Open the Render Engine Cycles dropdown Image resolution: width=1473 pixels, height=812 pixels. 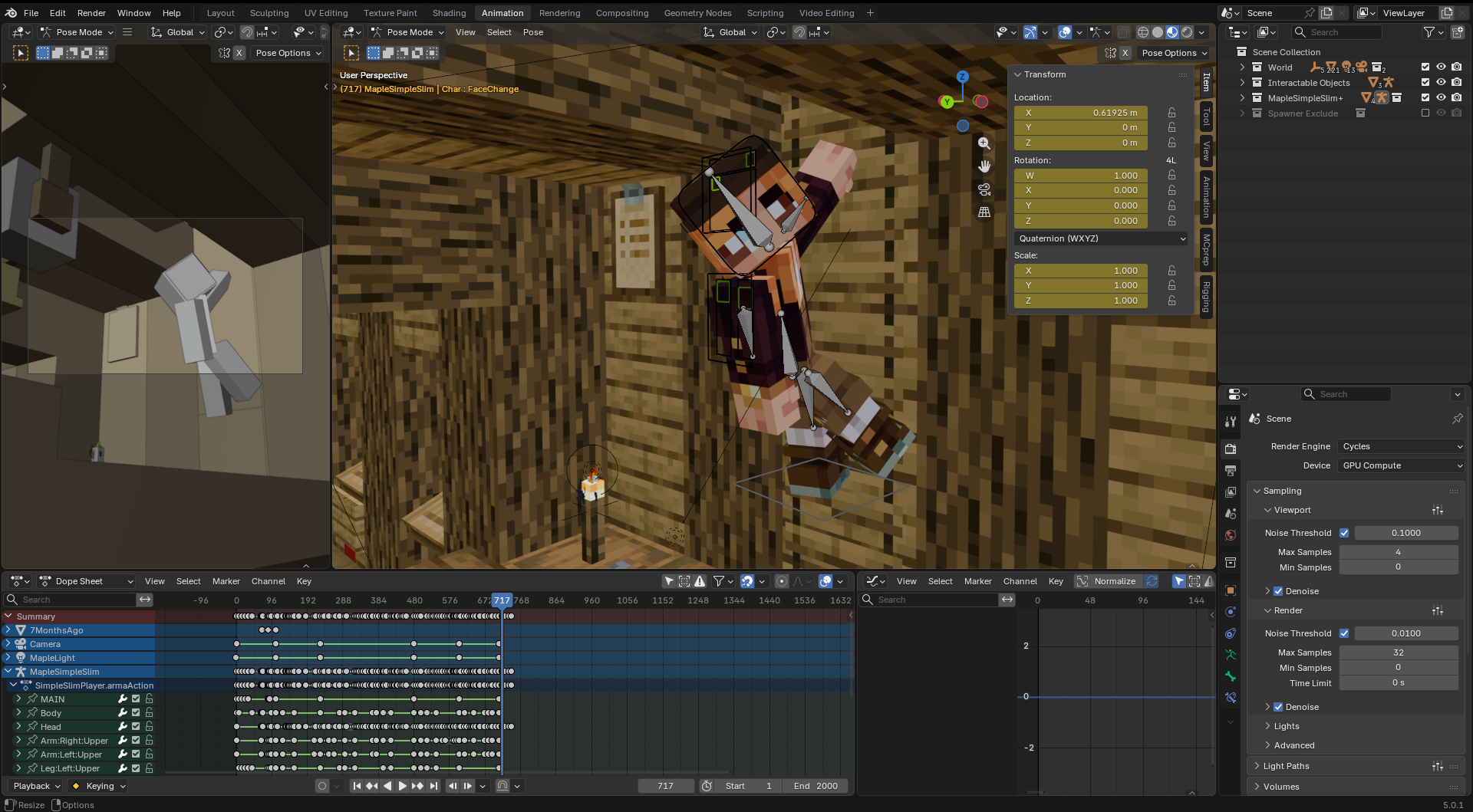point(1401,446)
